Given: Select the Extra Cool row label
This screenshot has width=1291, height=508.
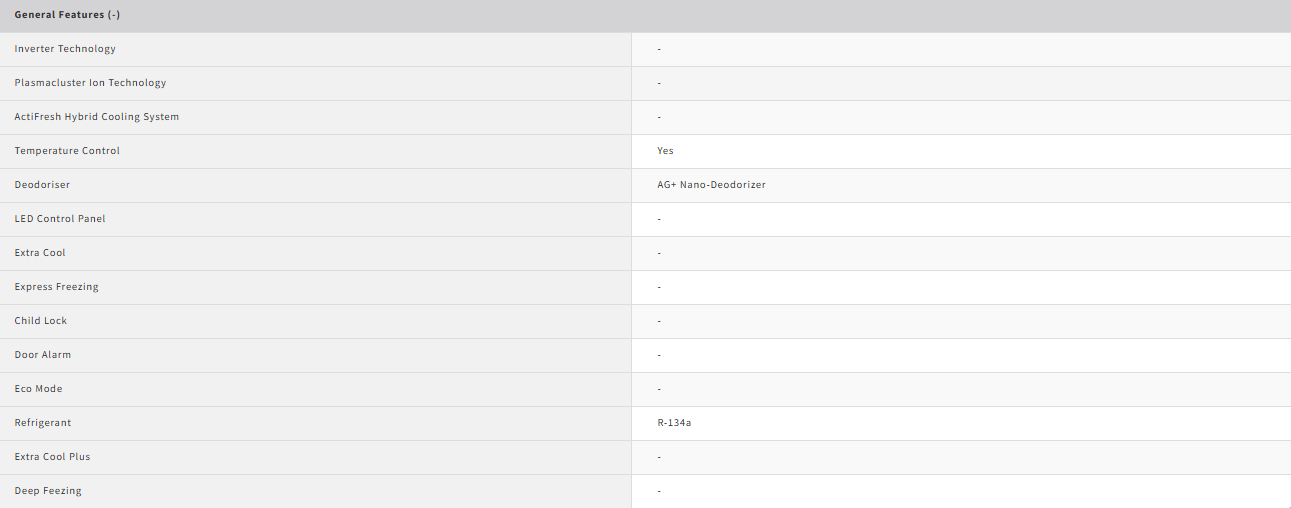Looking at the screenshot, I should tap(40, 253).
